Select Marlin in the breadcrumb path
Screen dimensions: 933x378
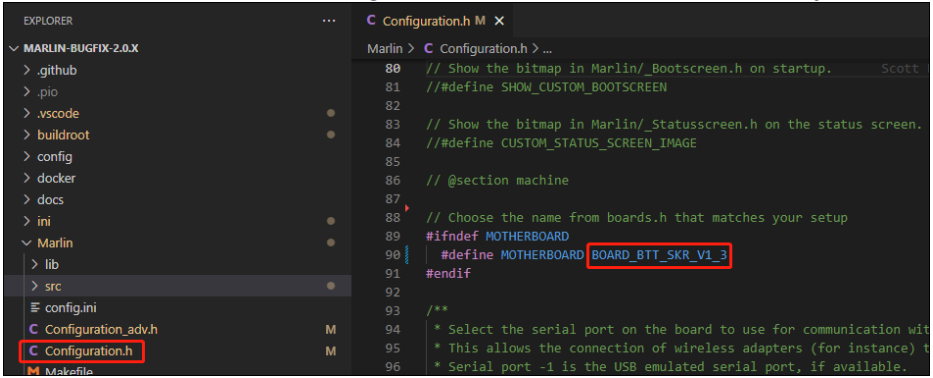tap(385, 48)
